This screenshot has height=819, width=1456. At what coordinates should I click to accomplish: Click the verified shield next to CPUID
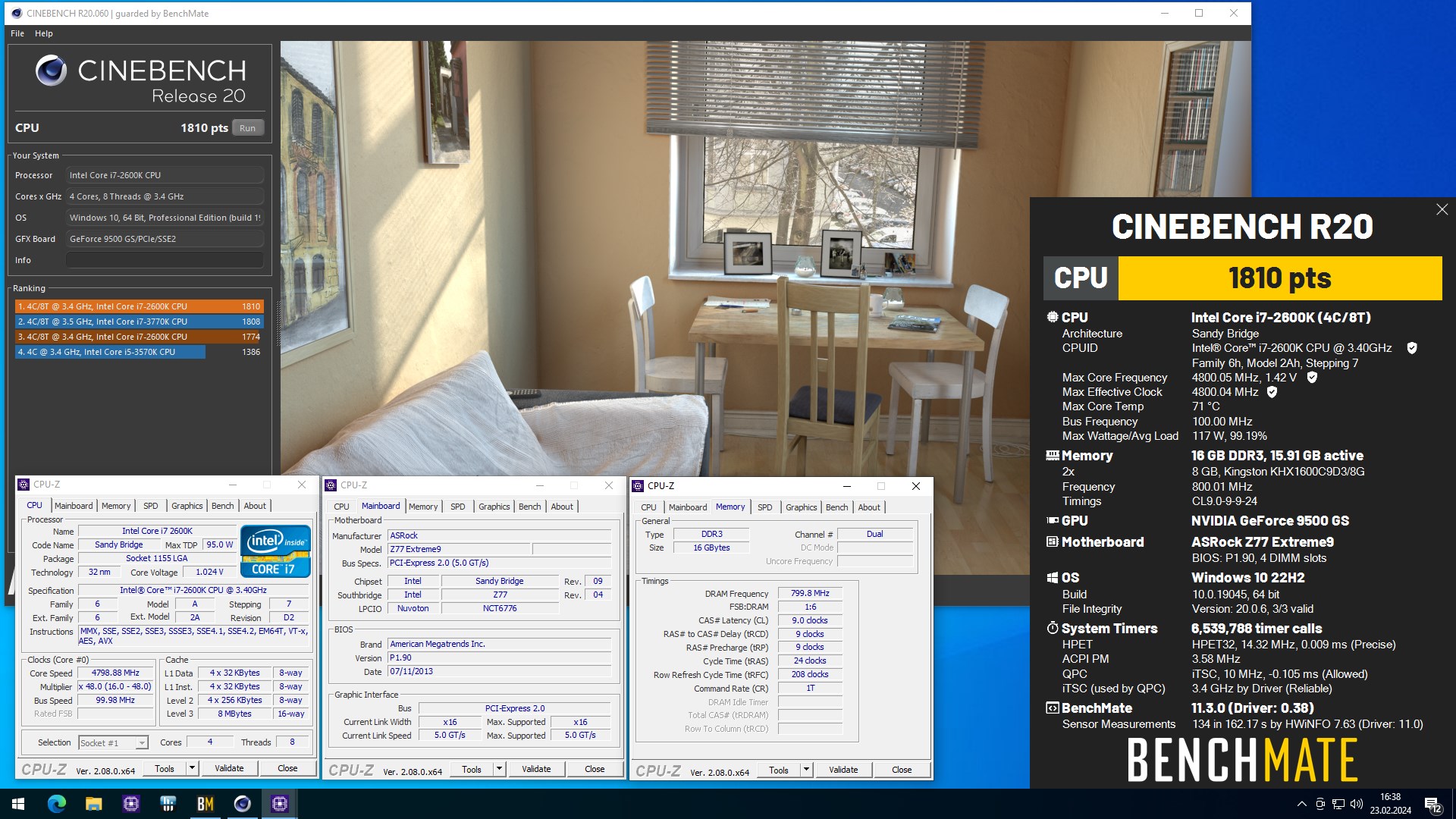(x=1412, y=348)
